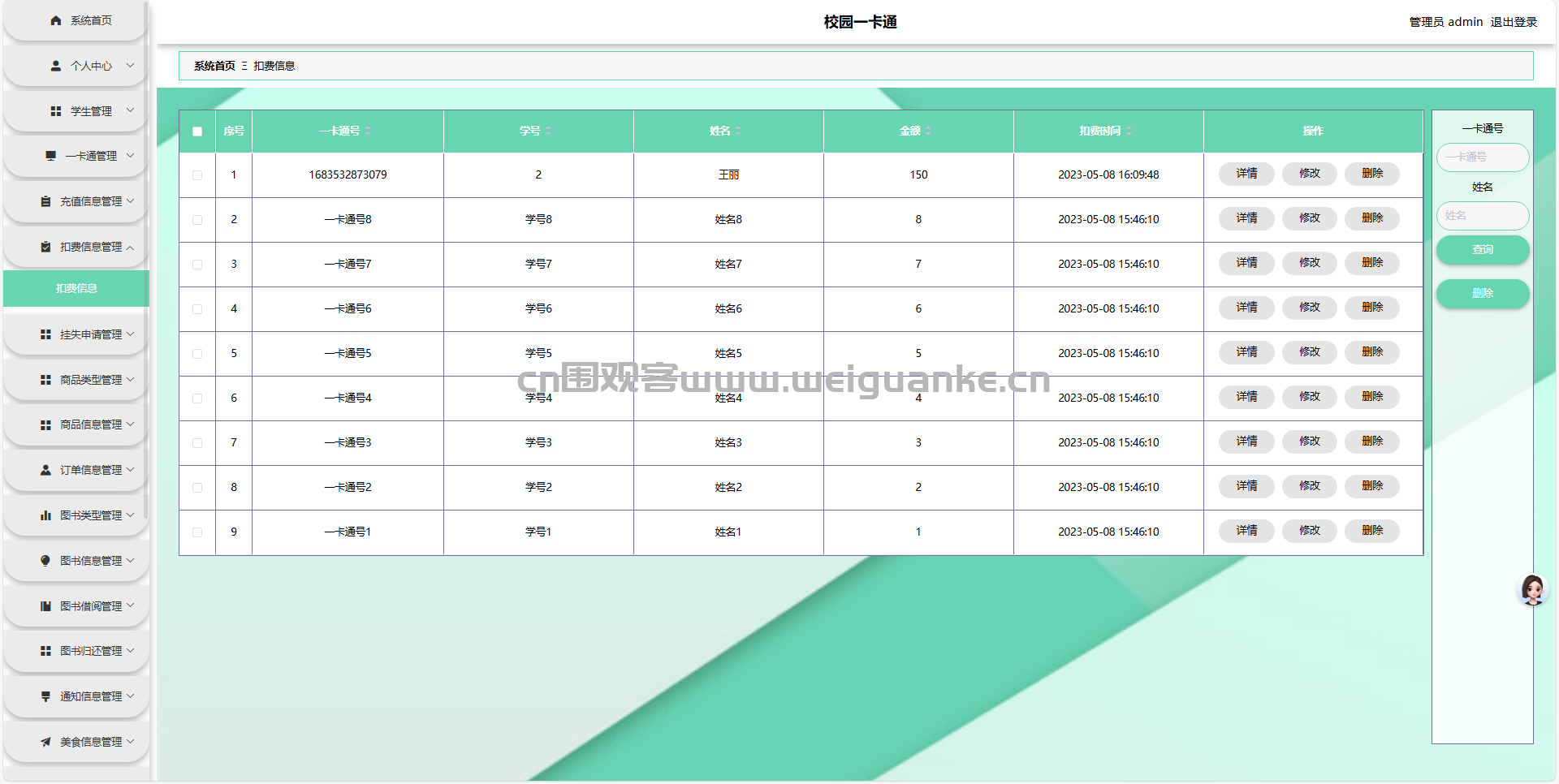Focus the 一卡通号 search input
The height and width of the screenshot is (784, 1559).
point(1483,157)
